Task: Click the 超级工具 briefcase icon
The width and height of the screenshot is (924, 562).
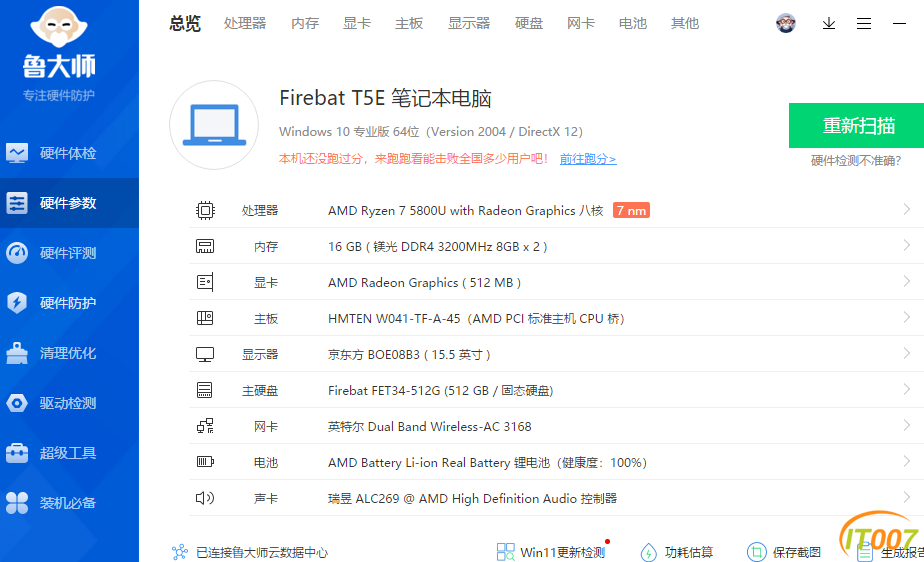Action: 17,453
